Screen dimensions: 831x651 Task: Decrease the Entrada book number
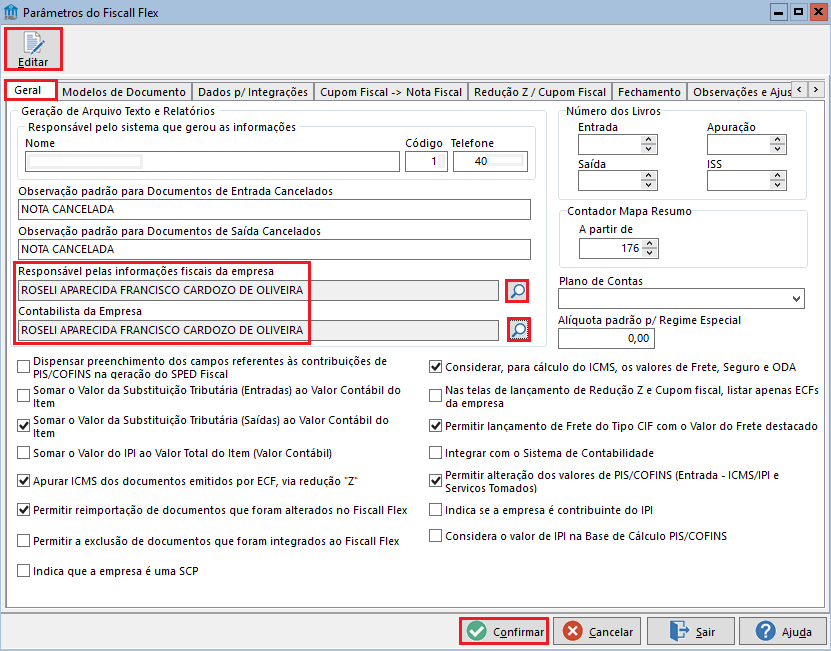pyautogui.click(x=649, y=149)
